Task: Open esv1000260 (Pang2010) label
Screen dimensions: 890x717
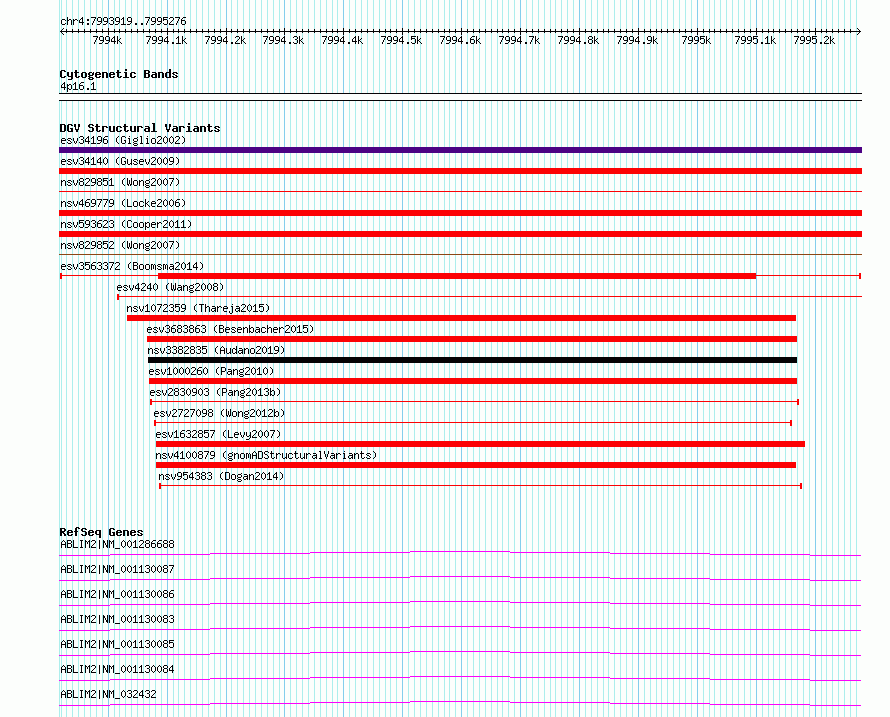Action: pyautogui.click(x=211, y=371)
